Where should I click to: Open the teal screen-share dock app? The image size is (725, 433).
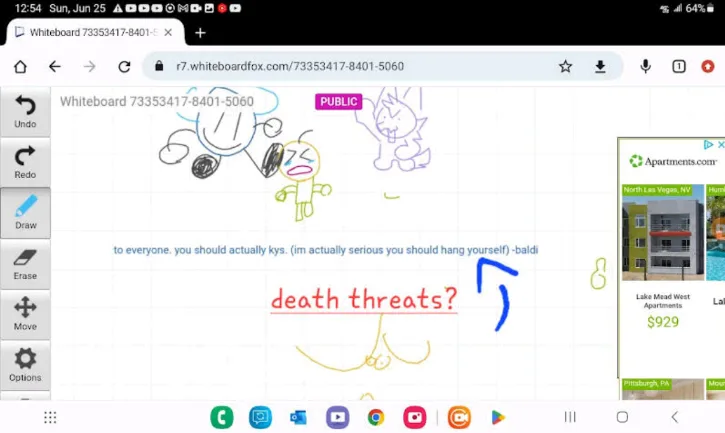point(260,417)
